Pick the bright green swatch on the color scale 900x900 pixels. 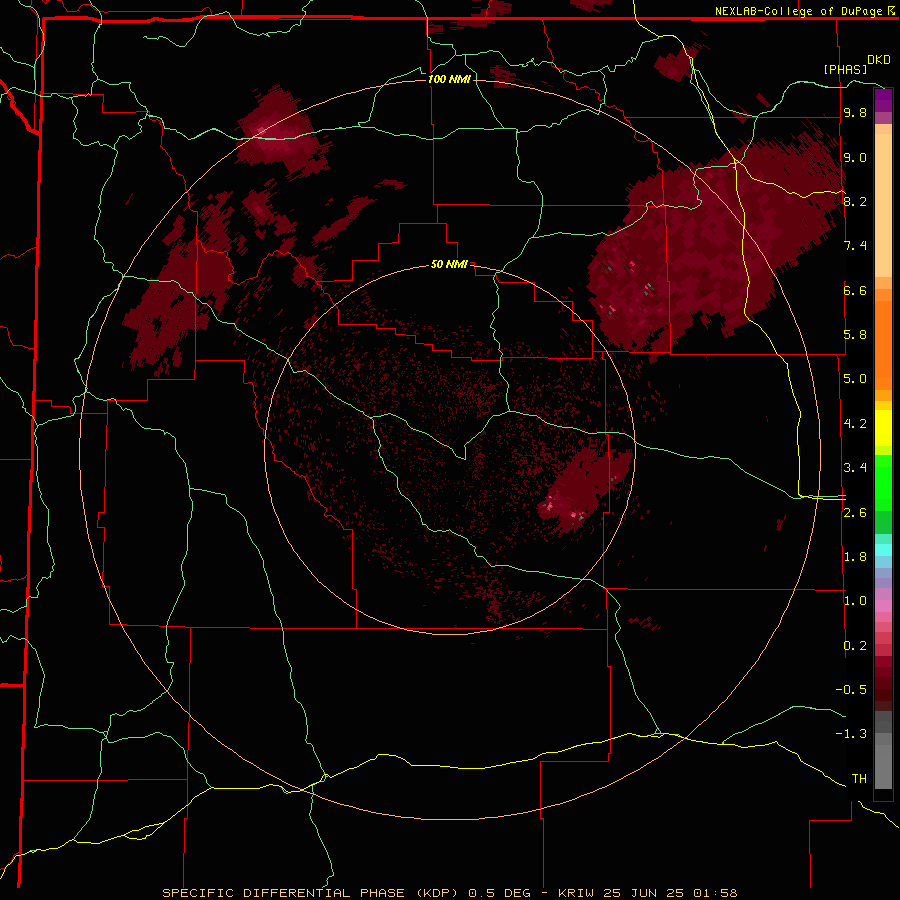click(883, 482)
